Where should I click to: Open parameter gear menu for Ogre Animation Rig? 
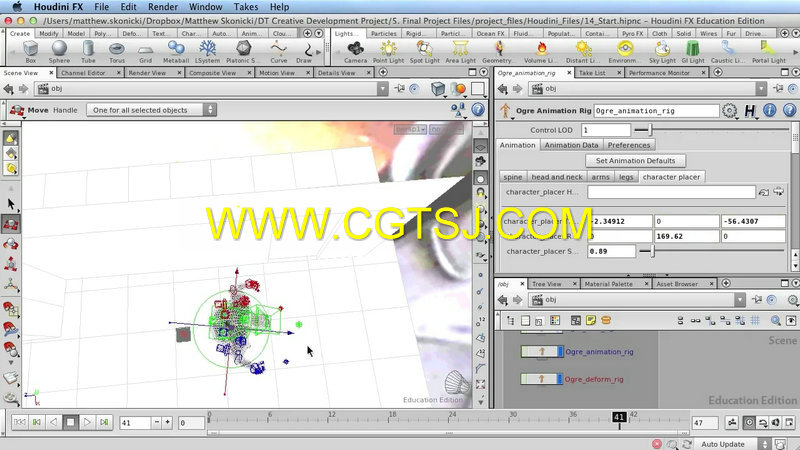(x=730, y=110)
